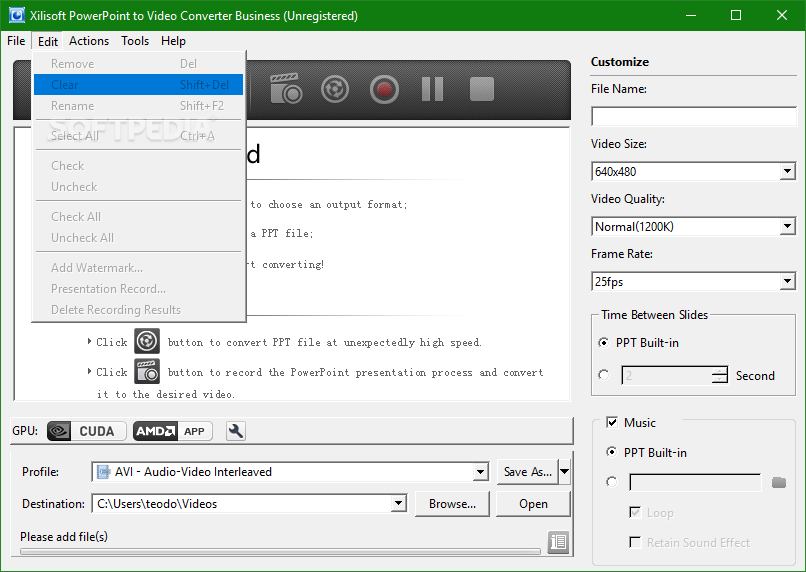Click the seconds spinner arrows

[720, 375]
